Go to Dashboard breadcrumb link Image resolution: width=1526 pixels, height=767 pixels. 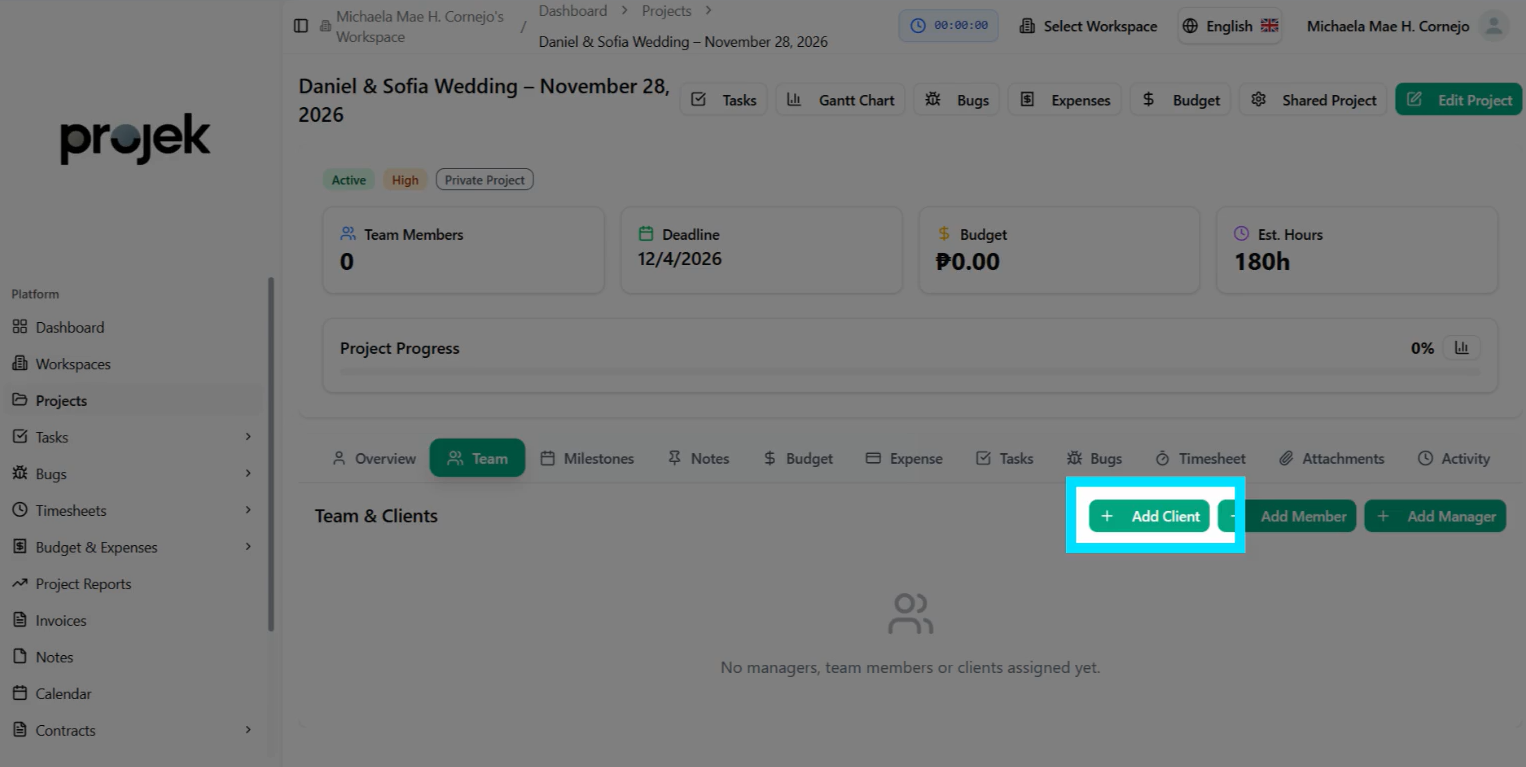pyautogui.click(x=573, y=11)
